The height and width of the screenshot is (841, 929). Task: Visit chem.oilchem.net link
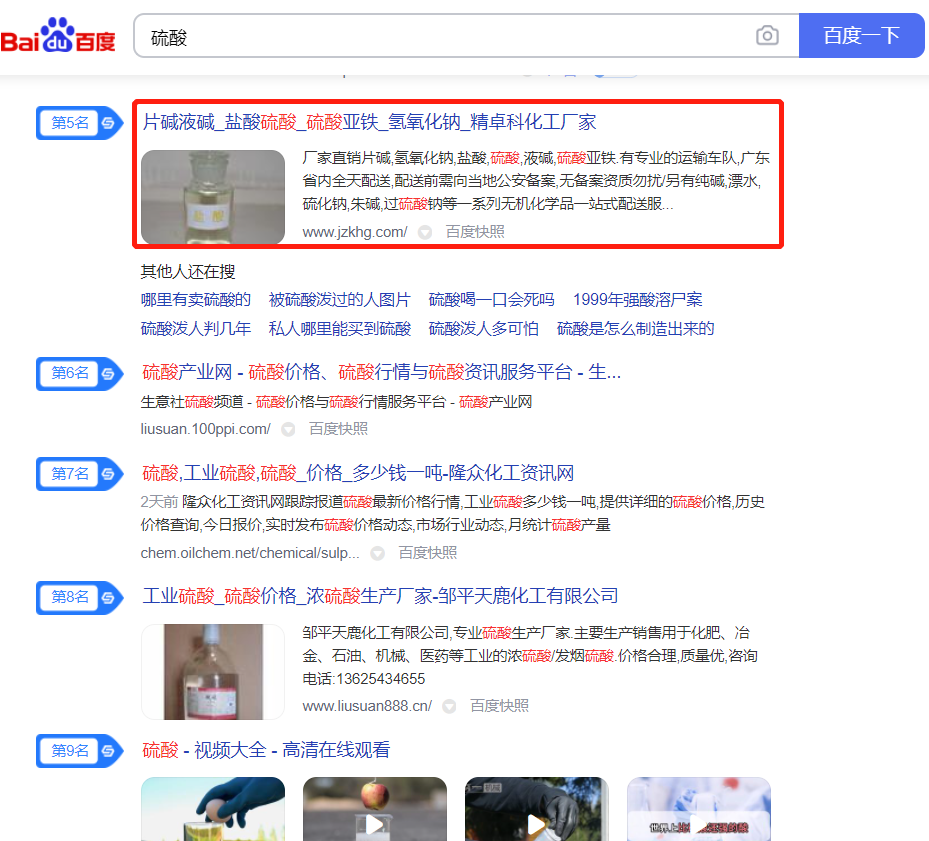[x=250, y=553]
